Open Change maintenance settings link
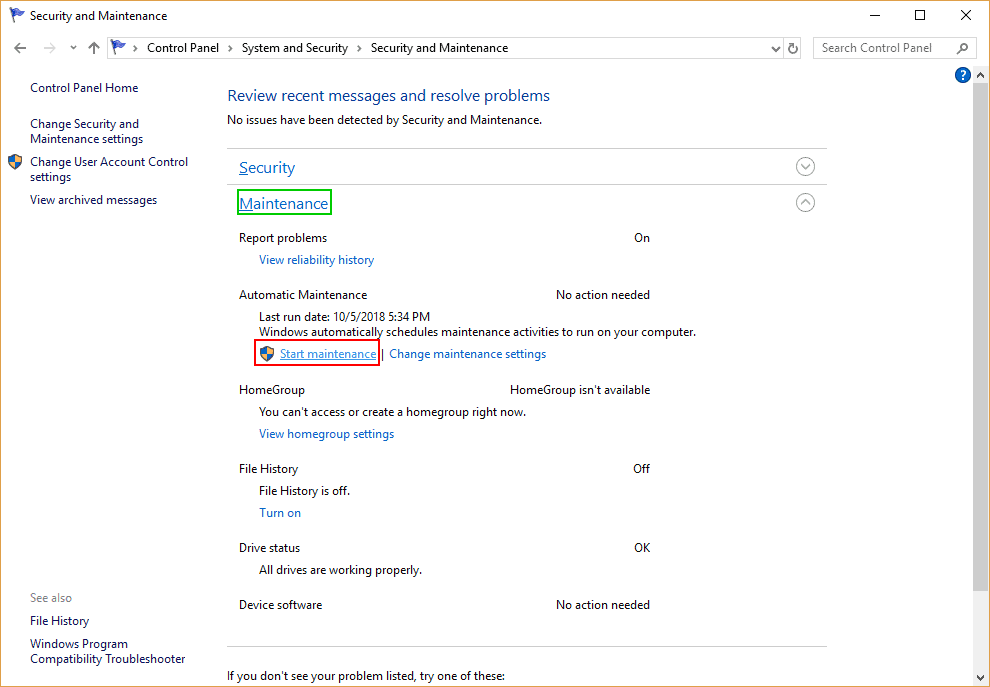Image resolution: width=990 pixels, height=687 pixels. [x=468, y=354]
